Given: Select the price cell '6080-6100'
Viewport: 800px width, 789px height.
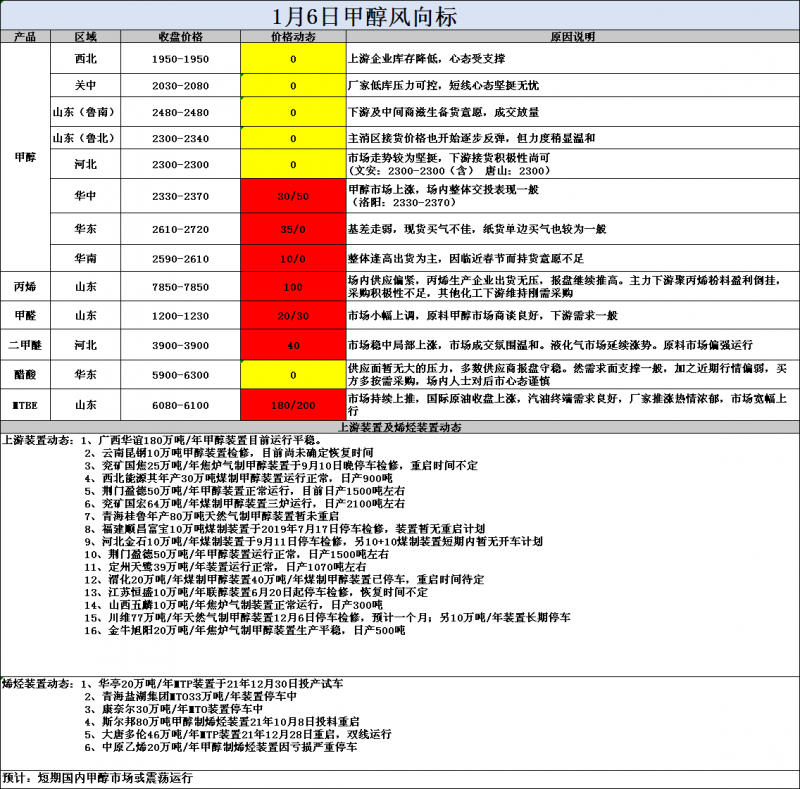Looking at the screenshot, I should [x=180, y=405].
